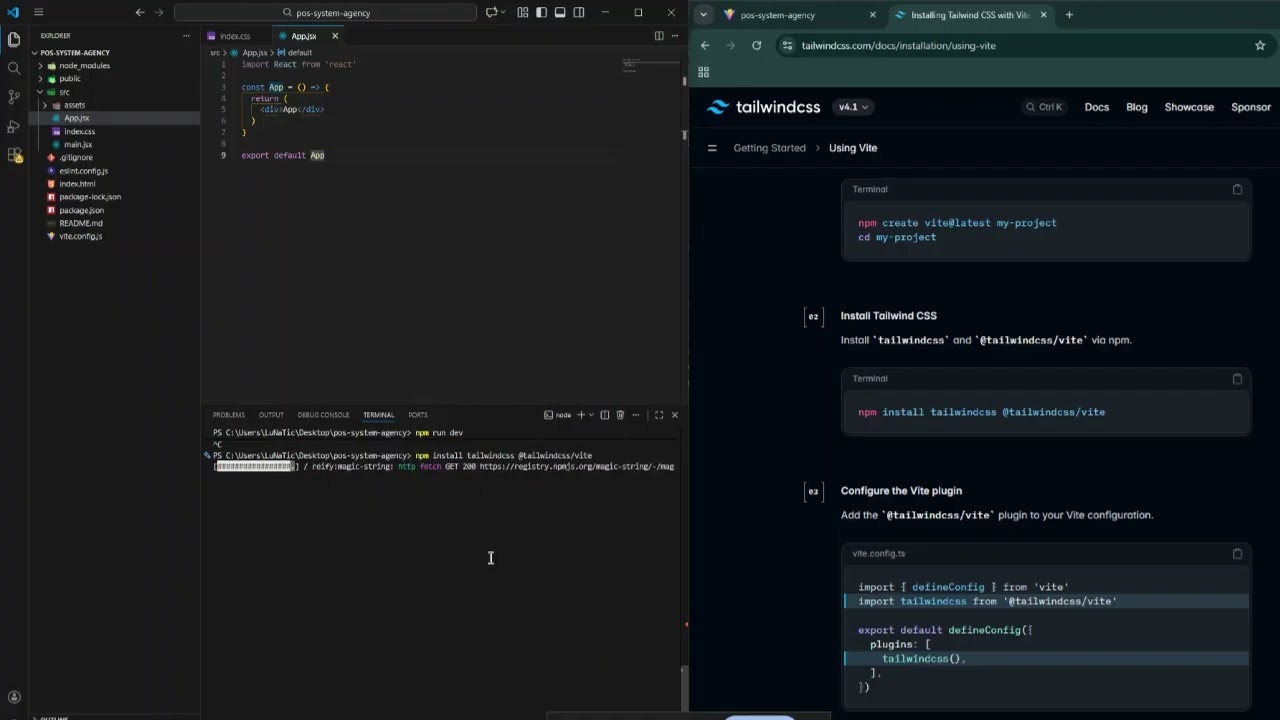Image resolution: width=1280 pixels, height=720 pixels.
Task: Open the Source Control view
Action: 14,97
